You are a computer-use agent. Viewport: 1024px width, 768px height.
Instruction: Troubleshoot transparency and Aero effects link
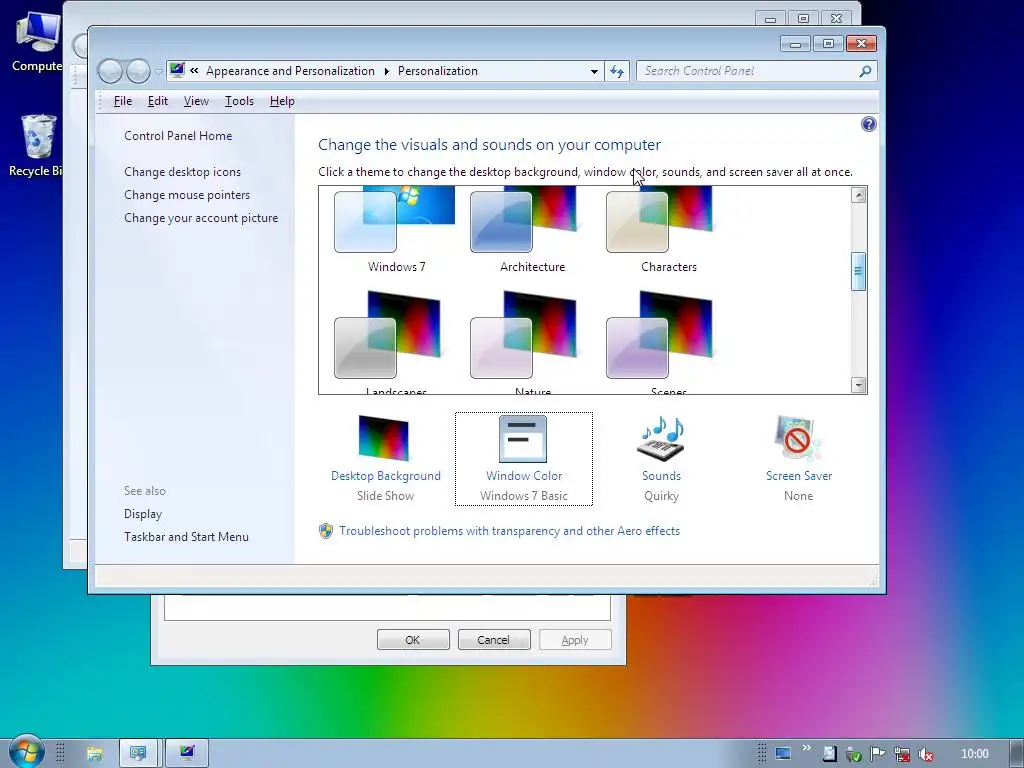pyautogui.click(x=509, y=531)
